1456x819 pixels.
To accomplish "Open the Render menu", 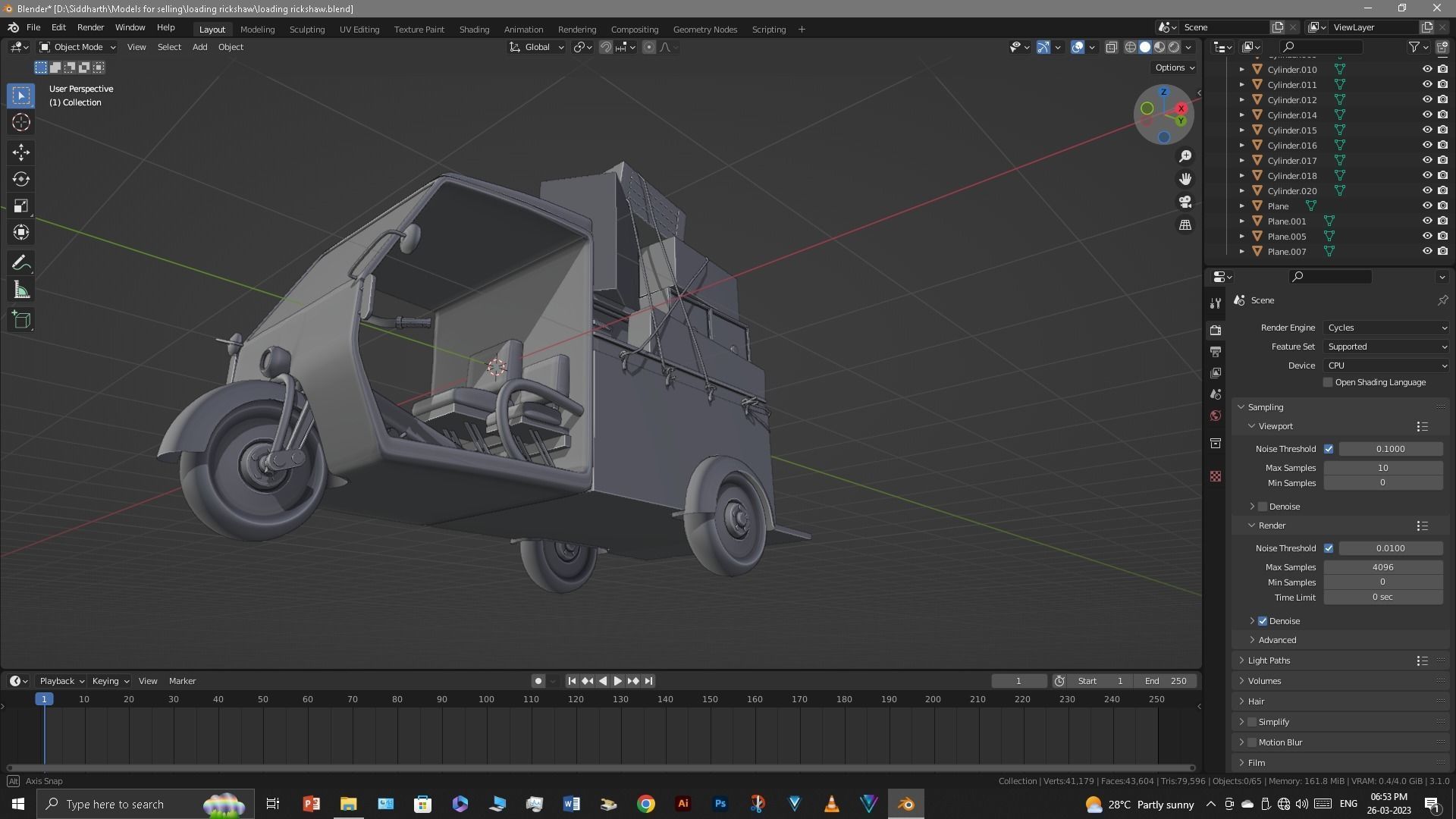I will 90,27.
